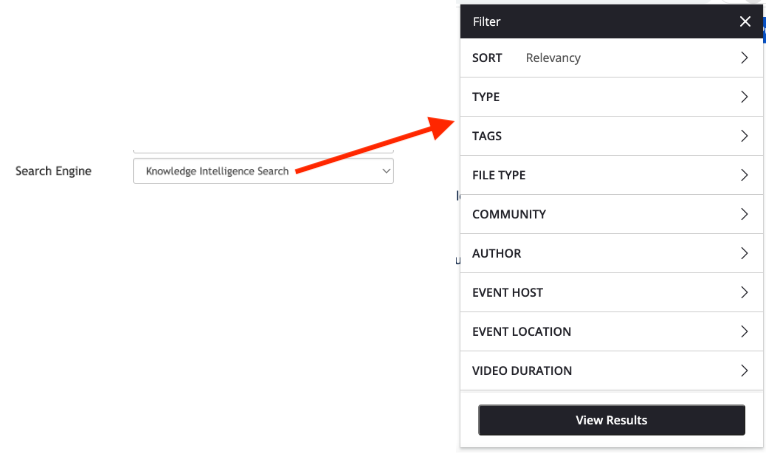Click the EVENT HOST chevron arrow
This screenshot has height=454, width=767.
pyautogui.click(x=744, y=293)
